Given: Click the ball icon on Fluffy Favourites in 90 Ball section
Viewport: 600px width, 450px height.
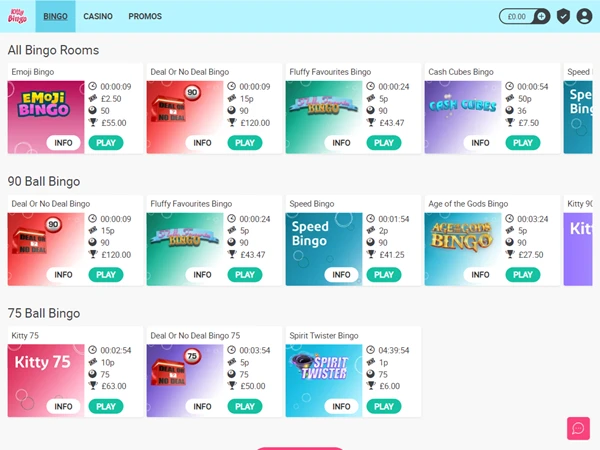Looking at the screenshot, I should pyautogui.click(x=232, y=242).
